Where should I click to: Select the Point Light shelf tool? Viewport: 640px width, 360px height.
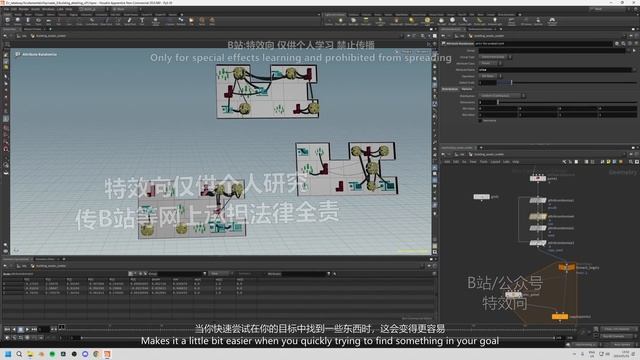pos(341,21)
